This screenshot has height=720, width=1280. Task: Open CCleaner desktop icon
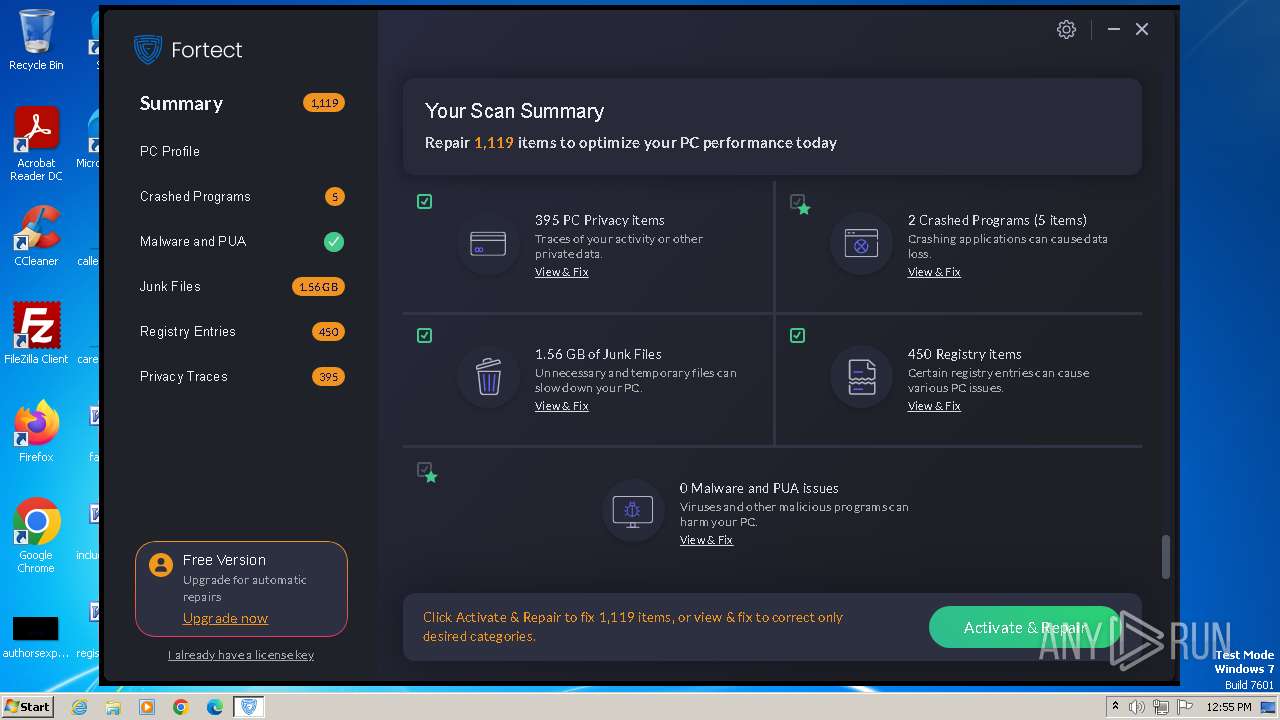tap(36, 236)
